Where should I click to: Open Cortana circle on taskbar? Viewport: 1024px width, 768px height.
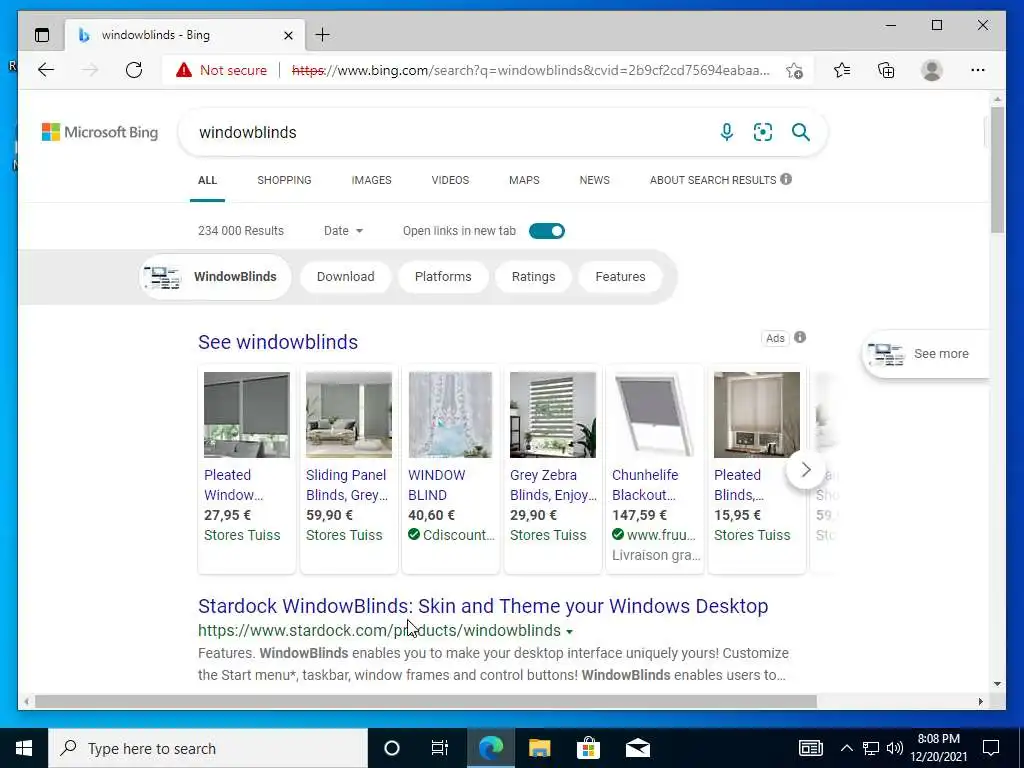click(392, 748)
